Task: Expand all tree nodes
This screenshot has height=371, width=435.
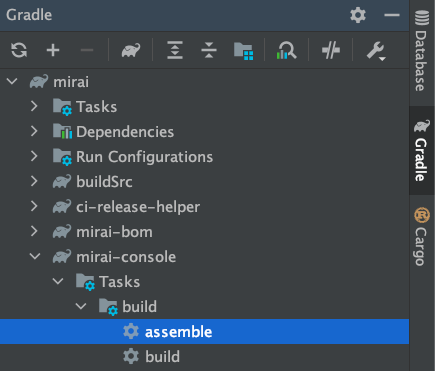Action: (x=175, y=50)
